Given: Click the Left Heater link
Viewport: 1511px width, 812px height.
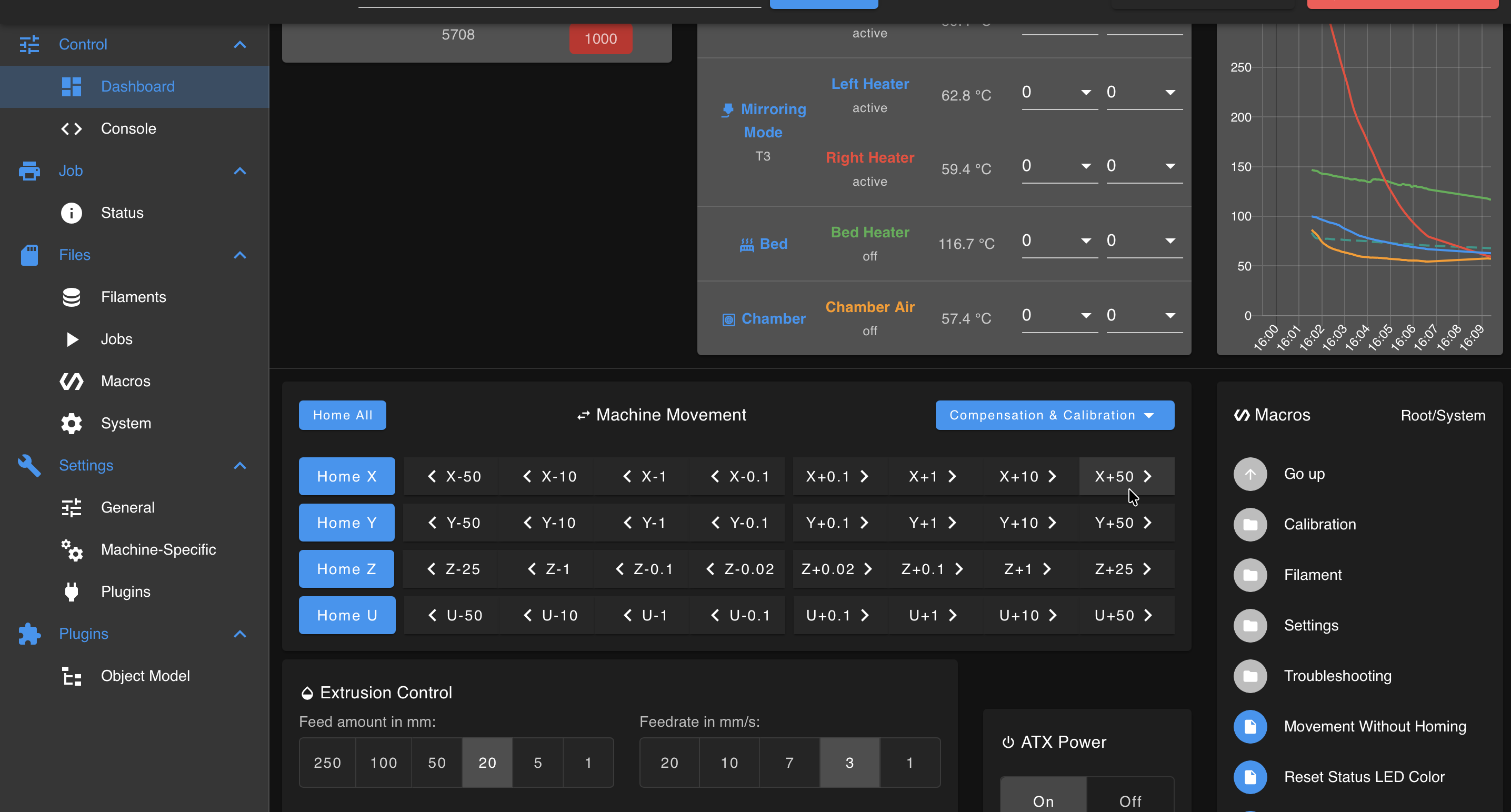Looking at the screenshot, I should click(870, 84).
